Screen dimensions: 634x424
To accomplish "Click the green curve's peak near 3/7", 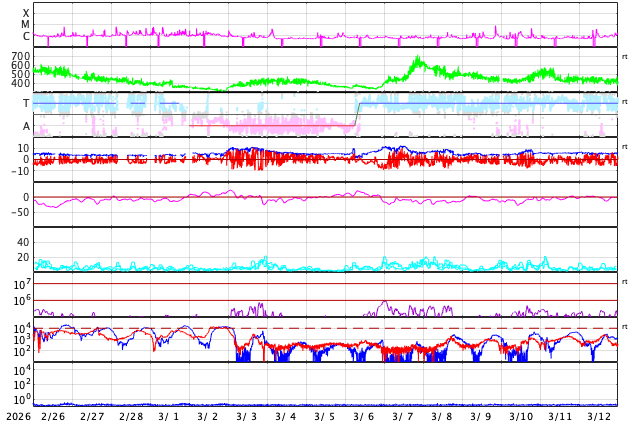I will pyautogui.click(x=416, y=61).
